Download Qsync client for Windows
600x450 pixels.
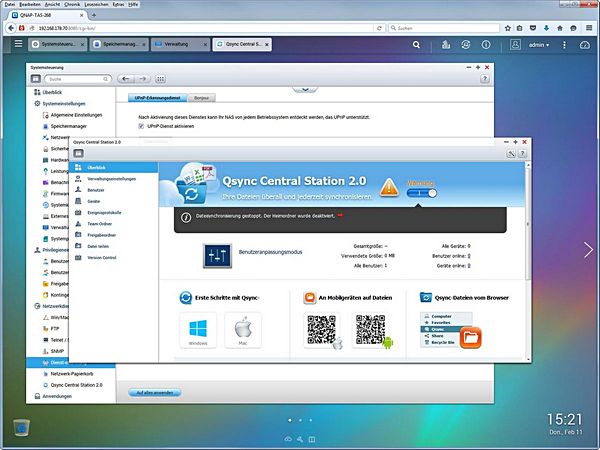point(198,331)
